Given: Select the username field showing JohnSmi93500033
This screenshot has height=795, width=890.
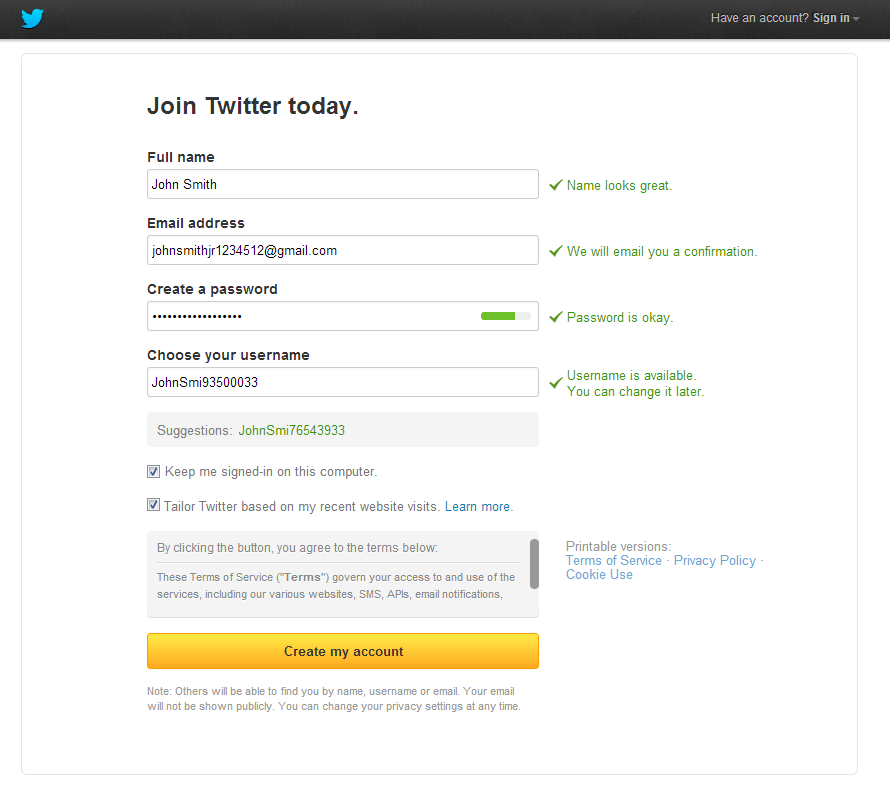Looking at the screenshot, I should 342,382.
